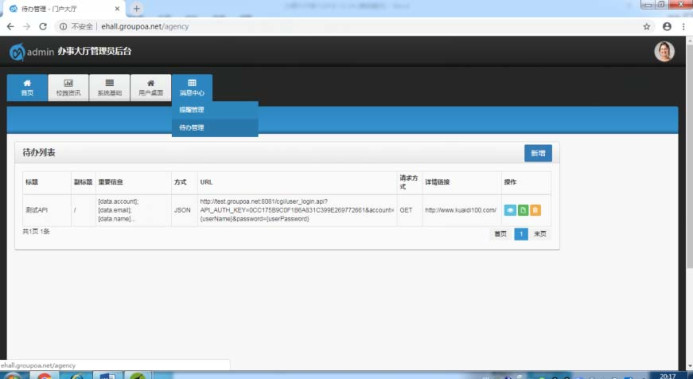This screenshot has height=379, width=693.
Task: Click the orange delete icon in operations
Action: (535, 210)
